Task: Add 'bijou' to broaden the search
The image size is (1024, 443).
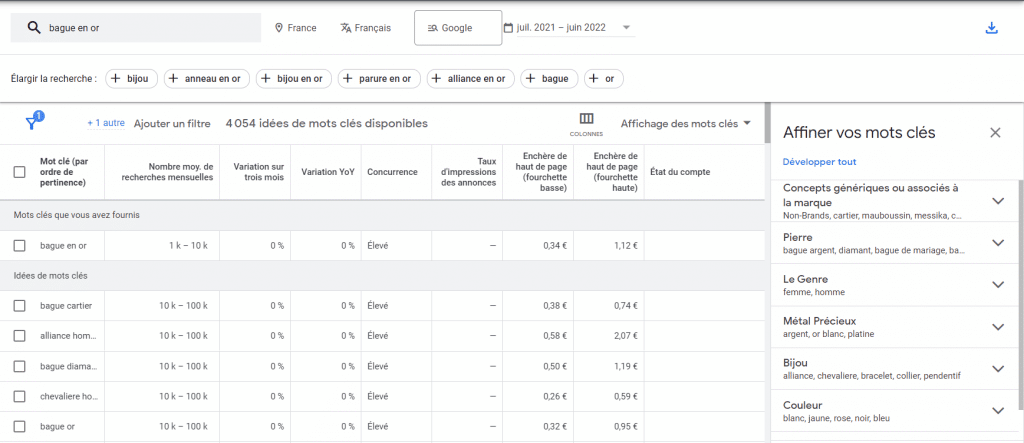Action: [x=129, y=78]
